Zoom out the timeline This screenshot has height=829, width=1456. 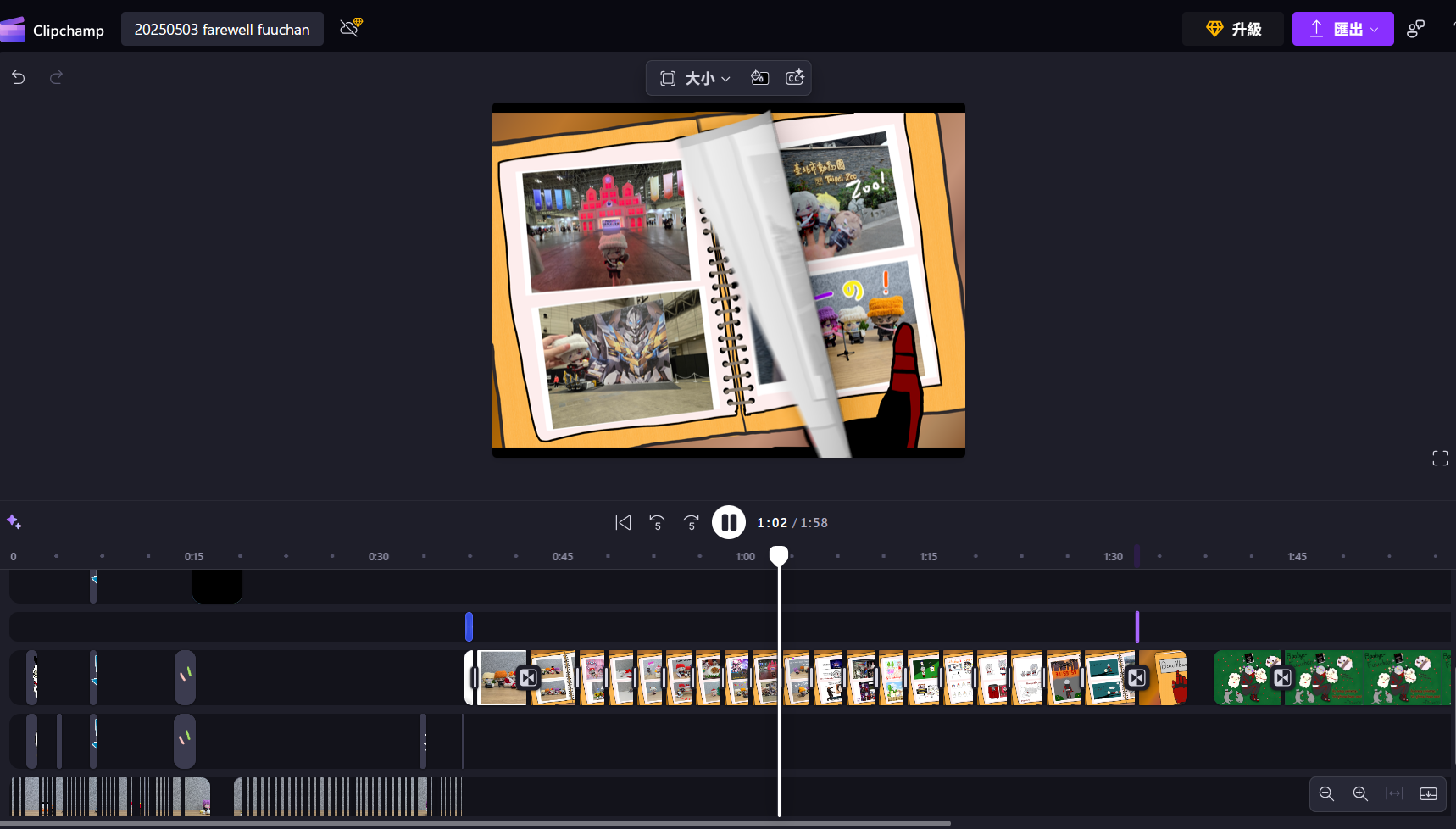point(1326,793)
